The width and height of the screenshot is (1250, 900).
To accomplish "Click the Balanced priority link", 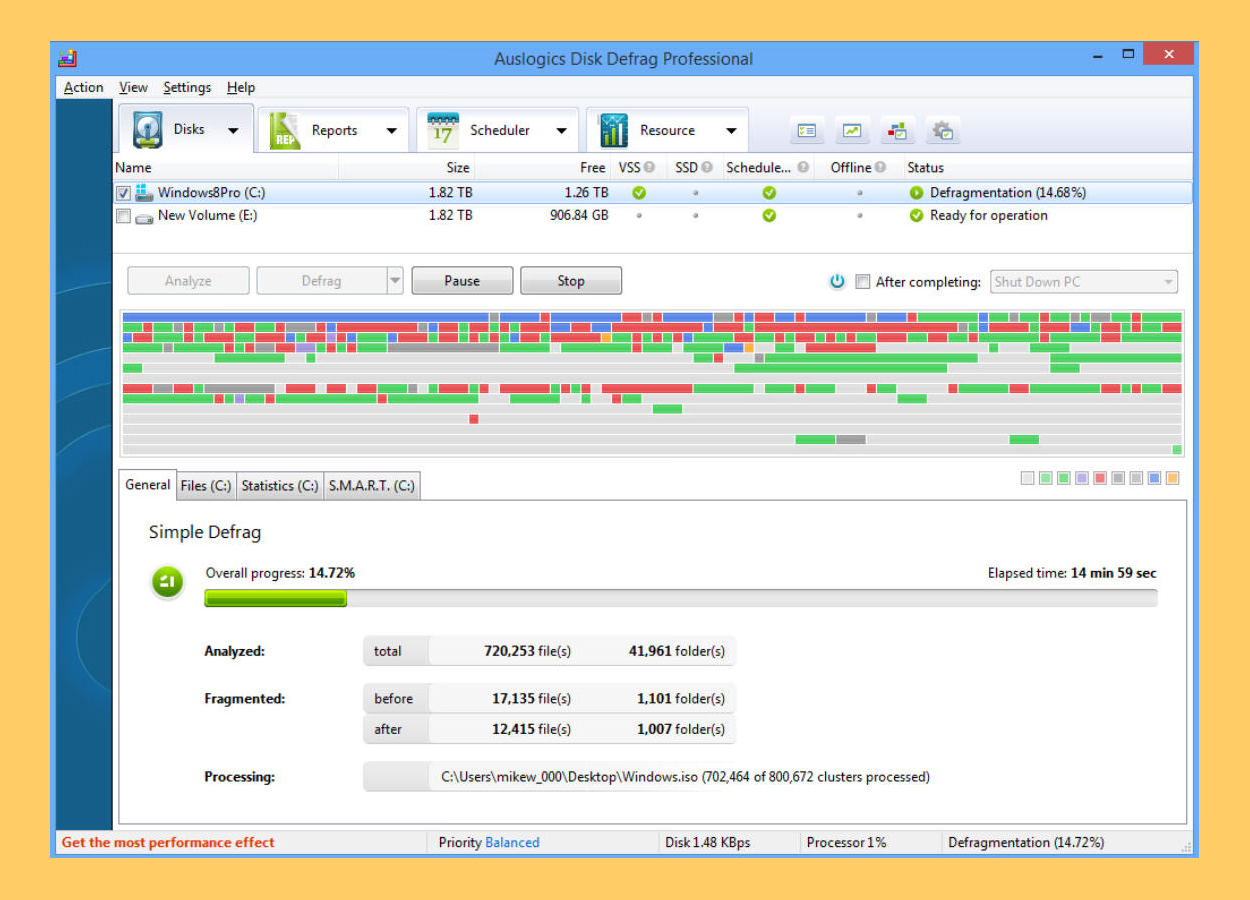I will coord(512,843).
